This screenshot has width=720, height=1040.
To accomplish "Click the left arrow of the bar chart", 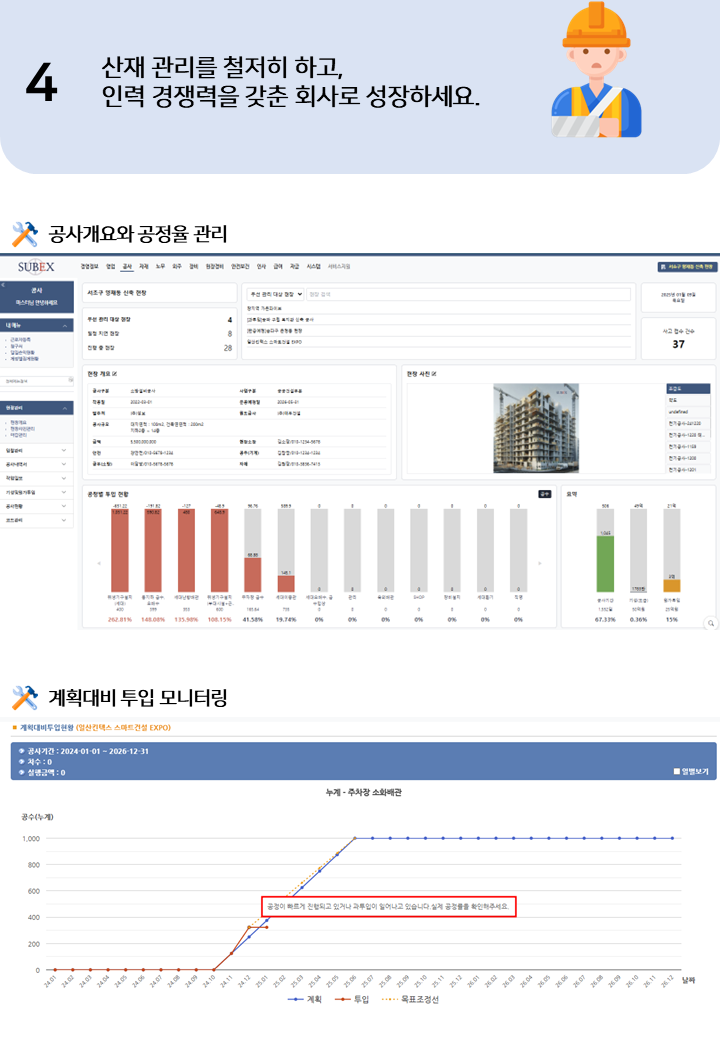I will click(98, 564).
